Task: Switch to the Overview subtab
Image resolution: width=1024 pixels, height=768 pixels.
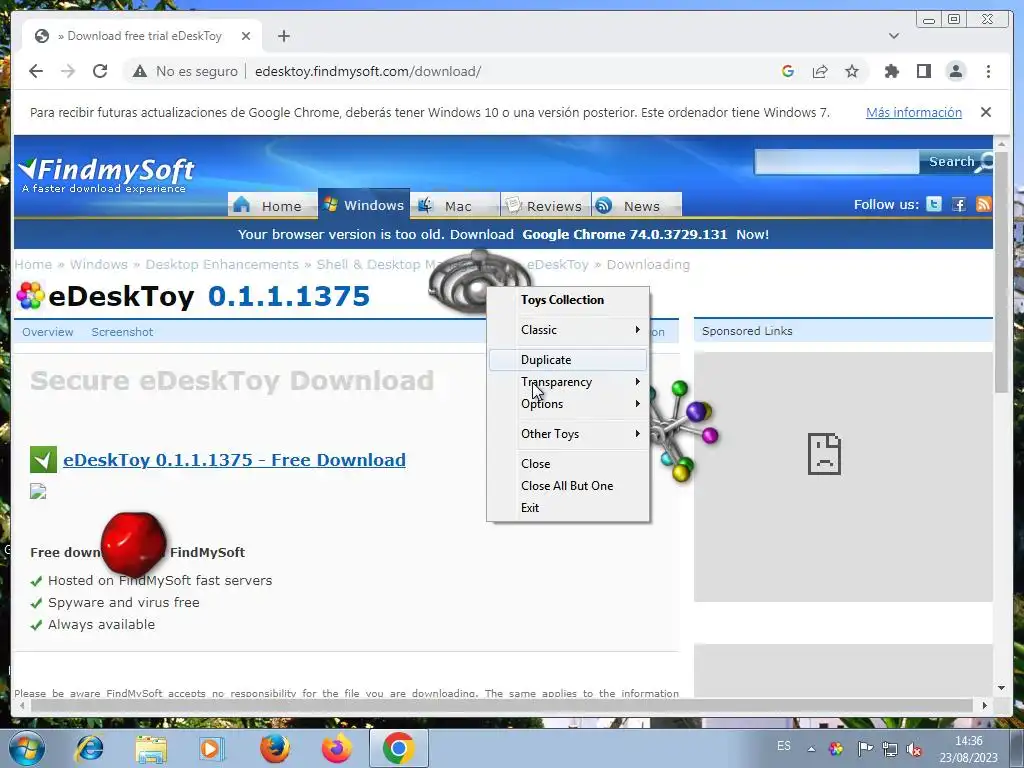Action: point(48,332)
